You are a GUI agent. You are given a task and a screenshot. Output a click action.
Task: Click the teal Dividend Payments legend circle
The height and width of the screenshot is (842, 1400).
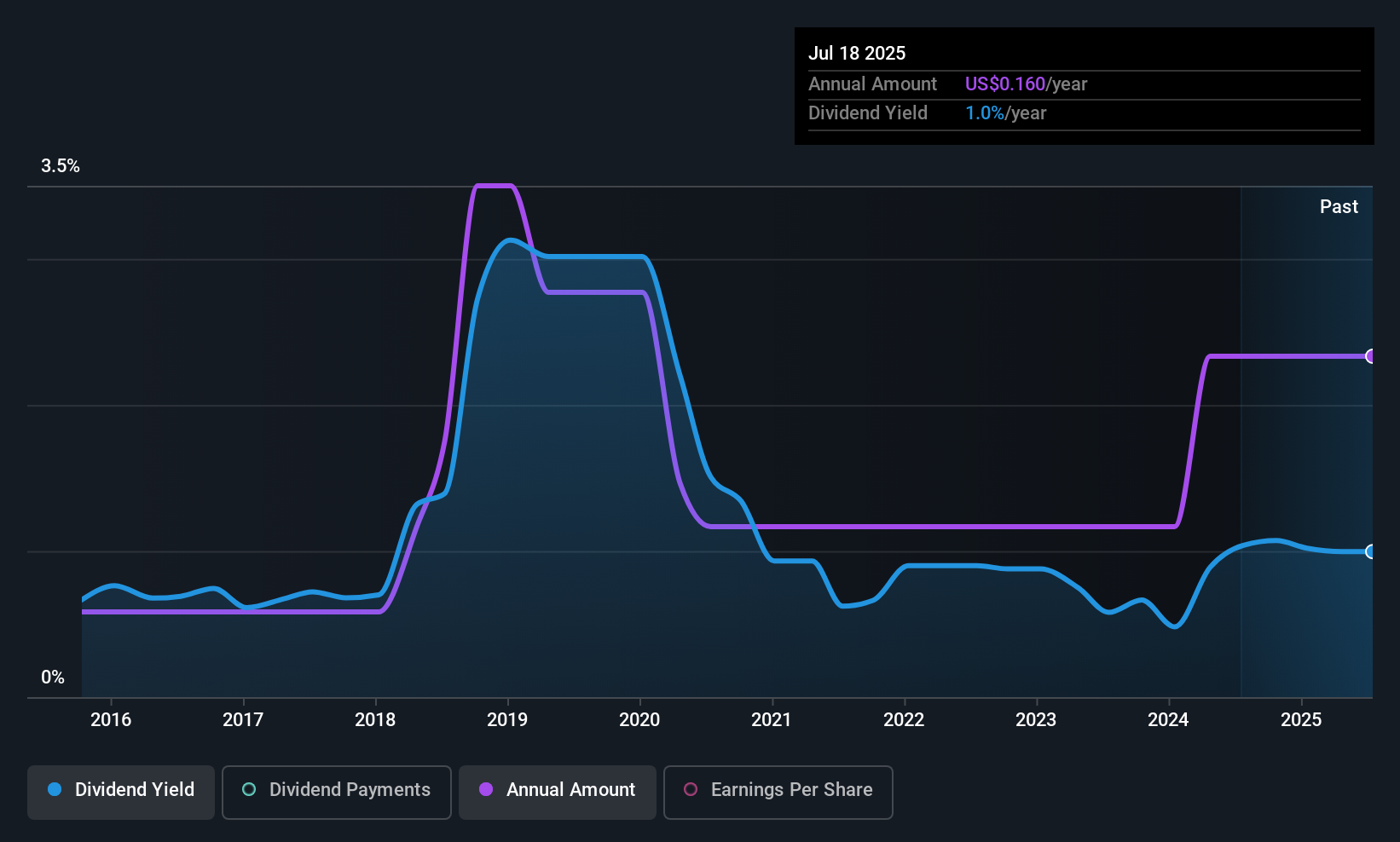coord(249,789)
